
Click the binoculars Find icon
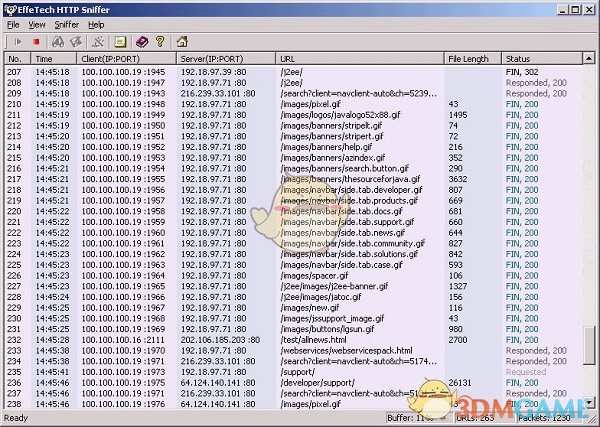tap(60, 42)
